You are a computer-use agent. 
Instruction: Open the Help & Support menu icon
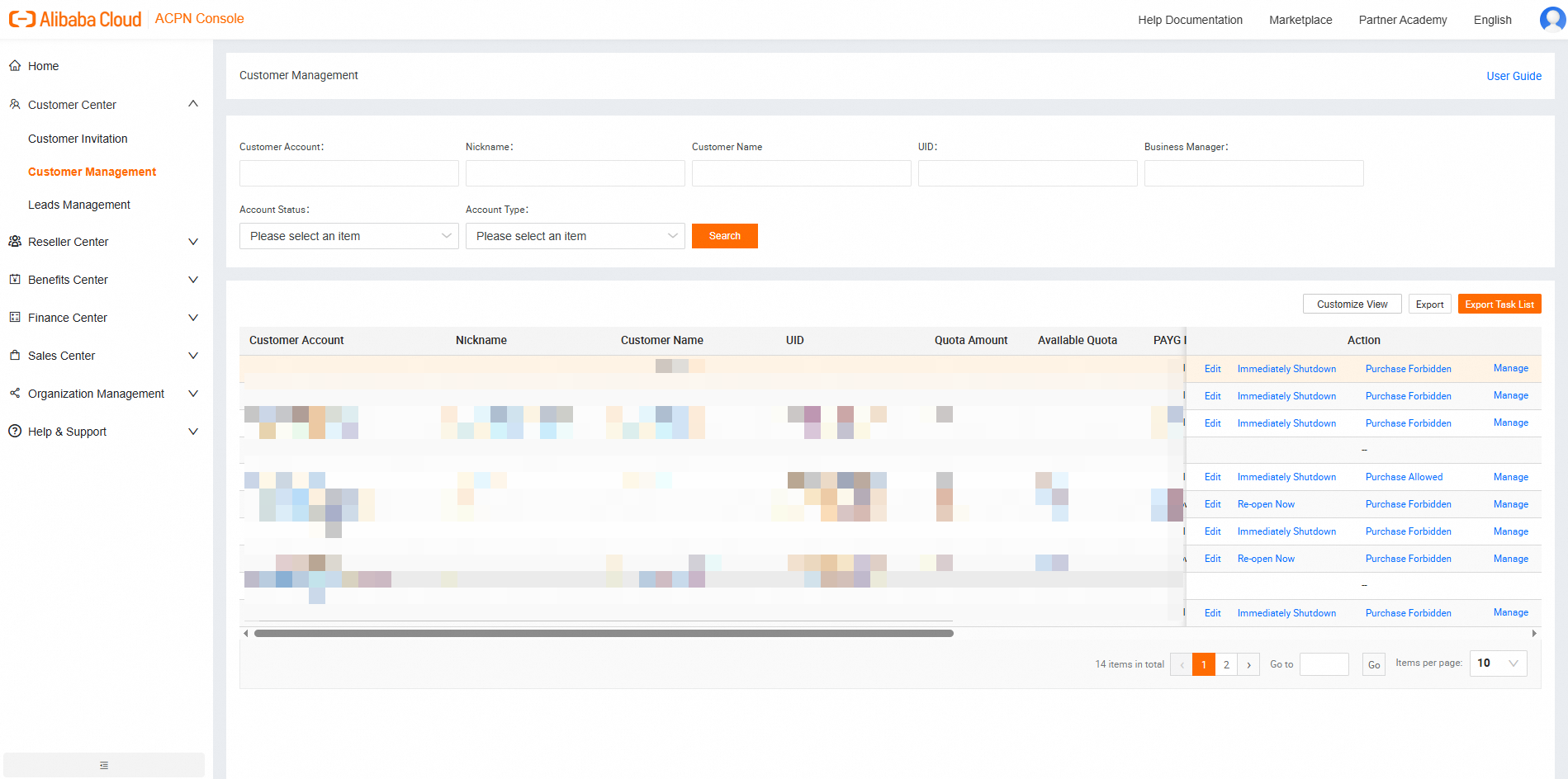coord(15,432)
